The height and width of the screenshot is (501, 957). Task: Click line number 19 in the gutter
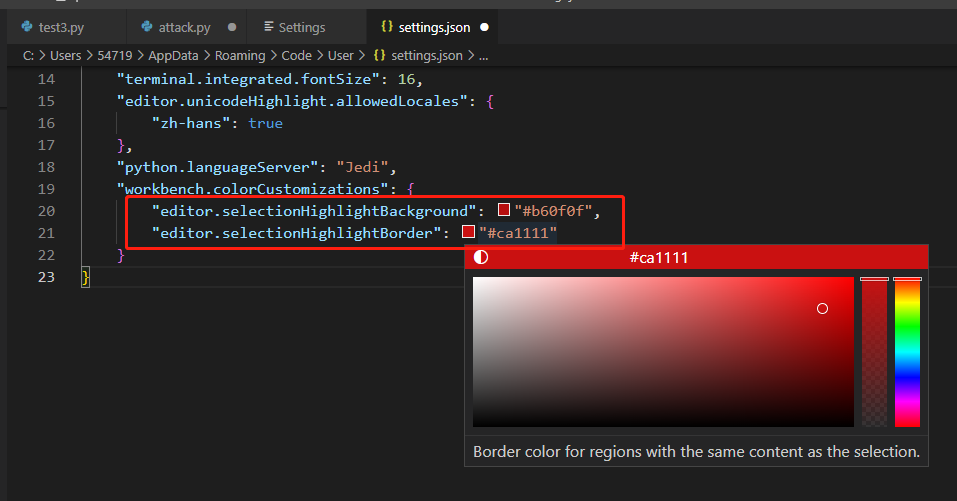pyautogui.click(x=46, y=189)
